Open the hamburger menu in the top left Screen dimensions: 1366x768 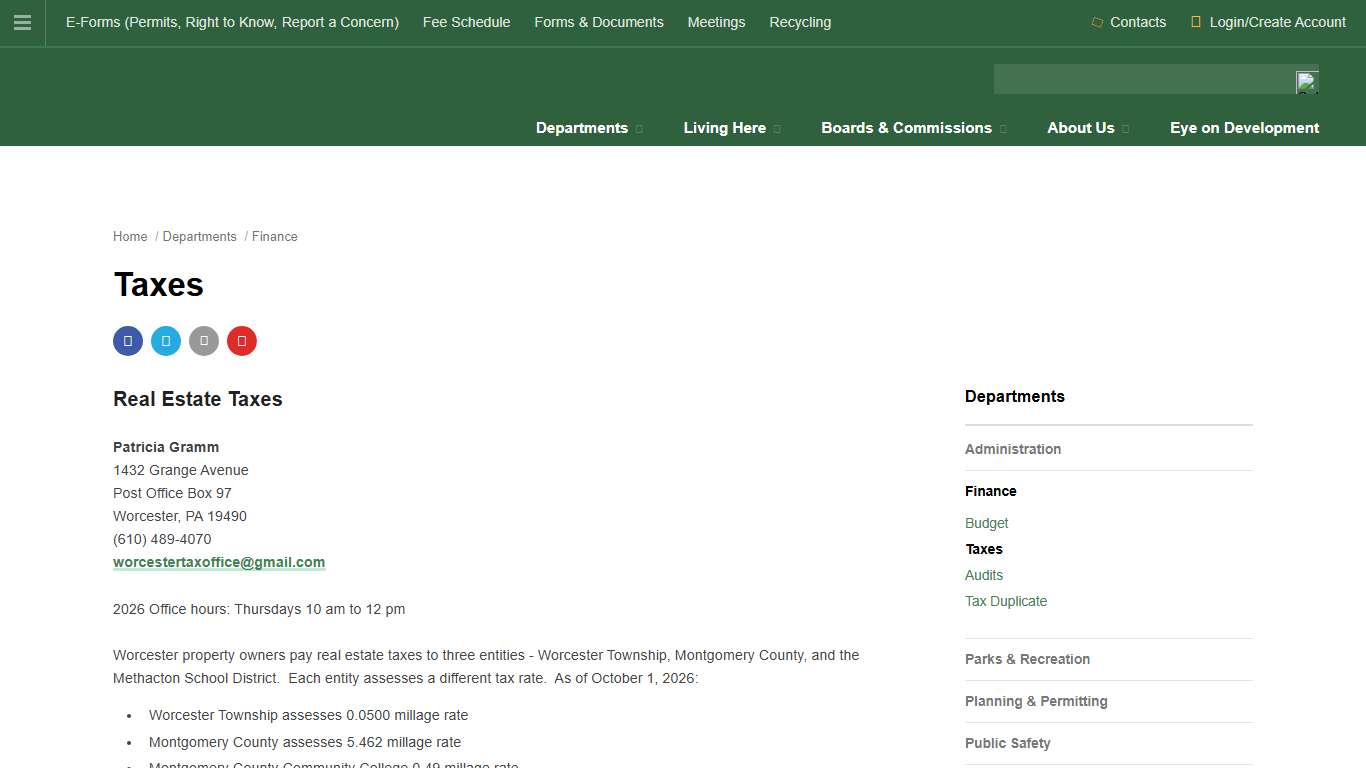(22, 22)
